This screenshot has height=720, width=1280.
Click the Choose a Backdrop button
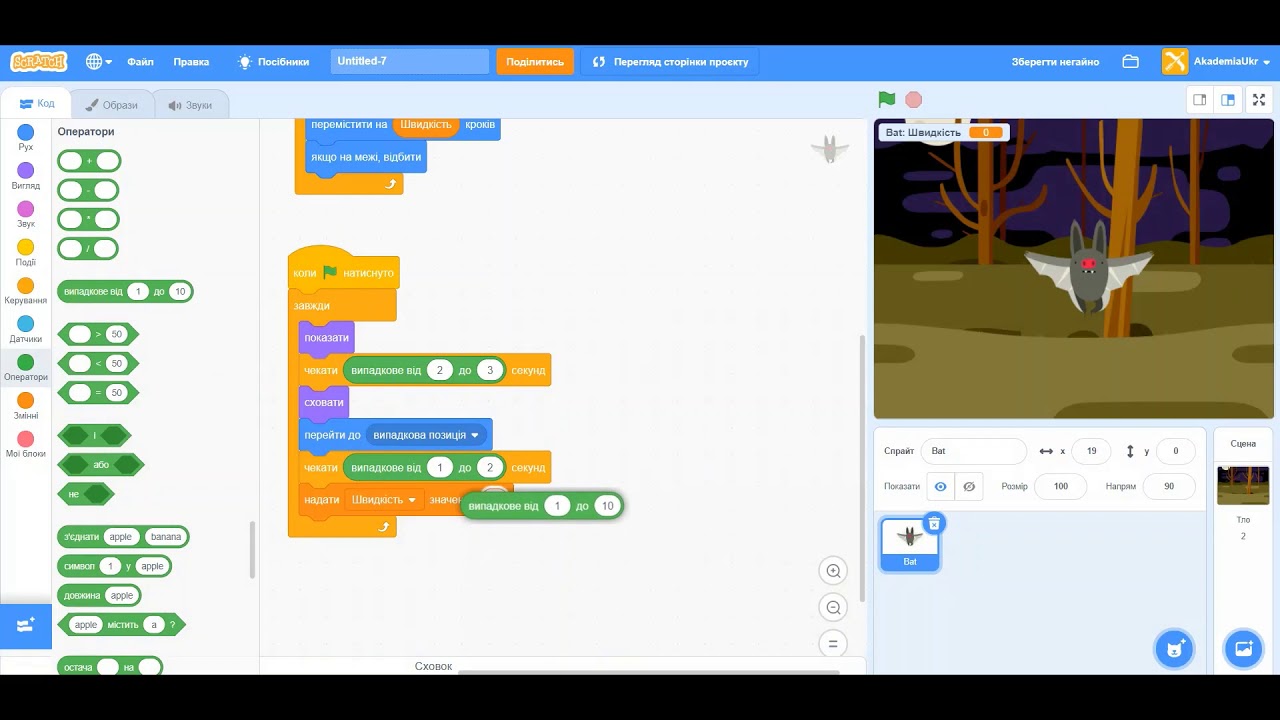1244,648
